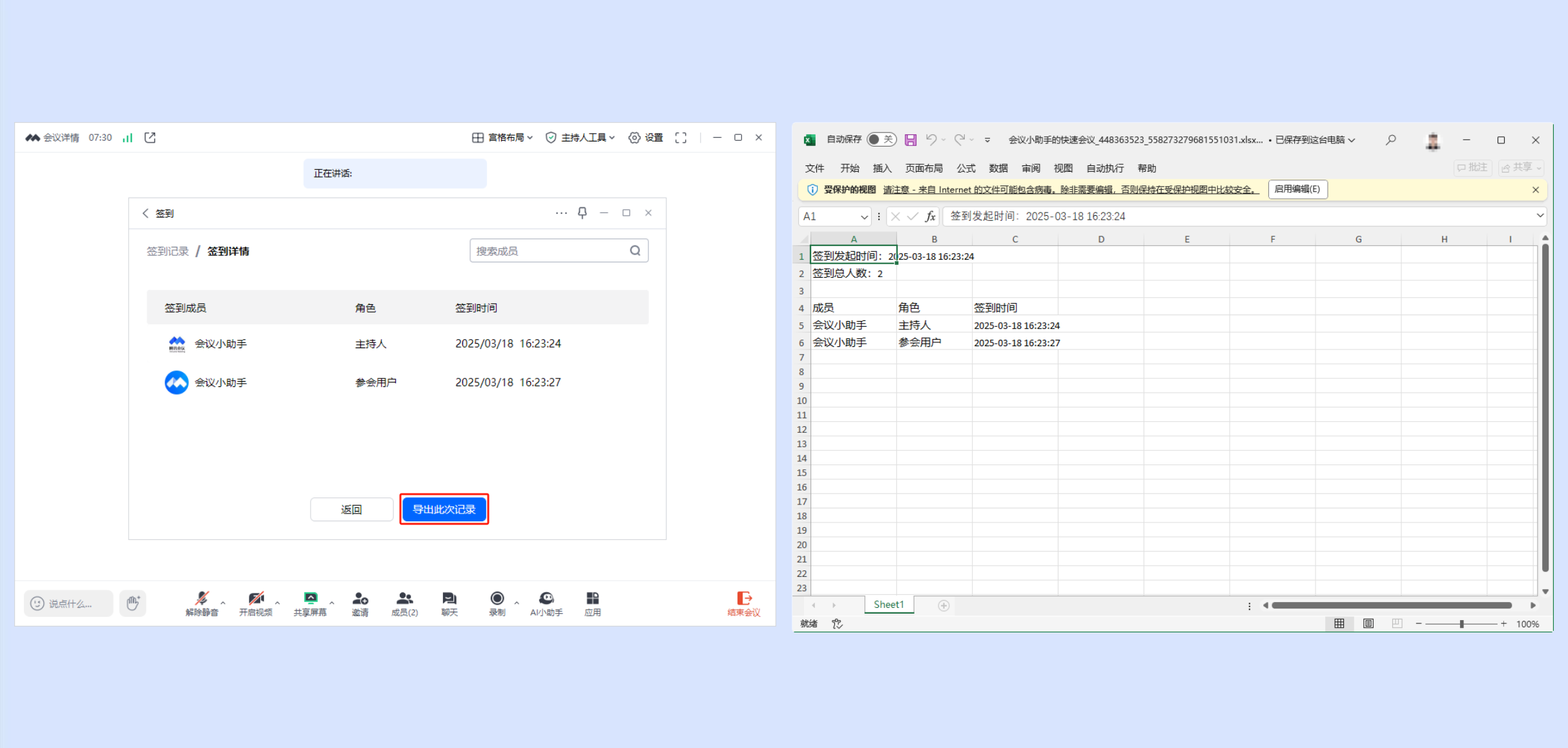Toggle the Excel AutoSave switch
Screen dimensions: 1568x748
[882, 140]
